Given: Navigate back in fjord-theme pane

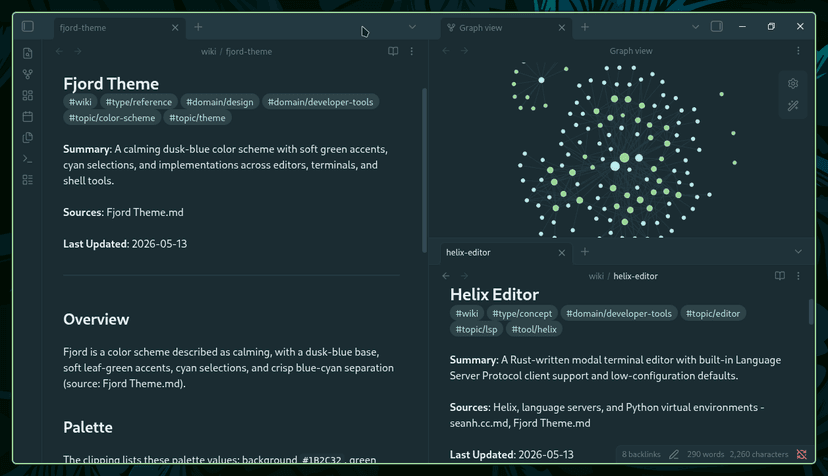Looking at the screenshot, I should [60, 51].
